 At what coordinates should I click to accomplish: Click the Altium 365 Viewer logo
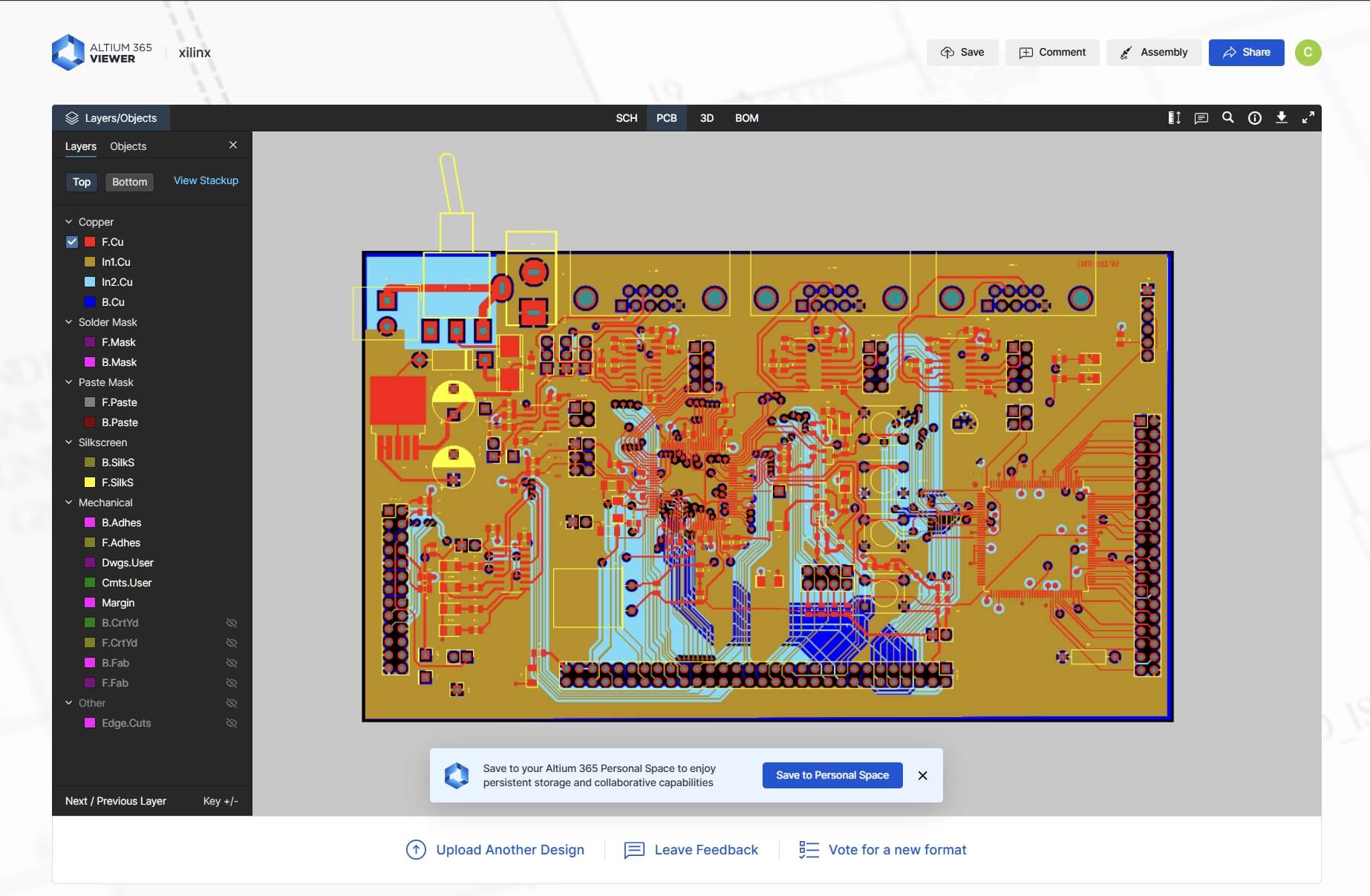(x=102, y=53)
